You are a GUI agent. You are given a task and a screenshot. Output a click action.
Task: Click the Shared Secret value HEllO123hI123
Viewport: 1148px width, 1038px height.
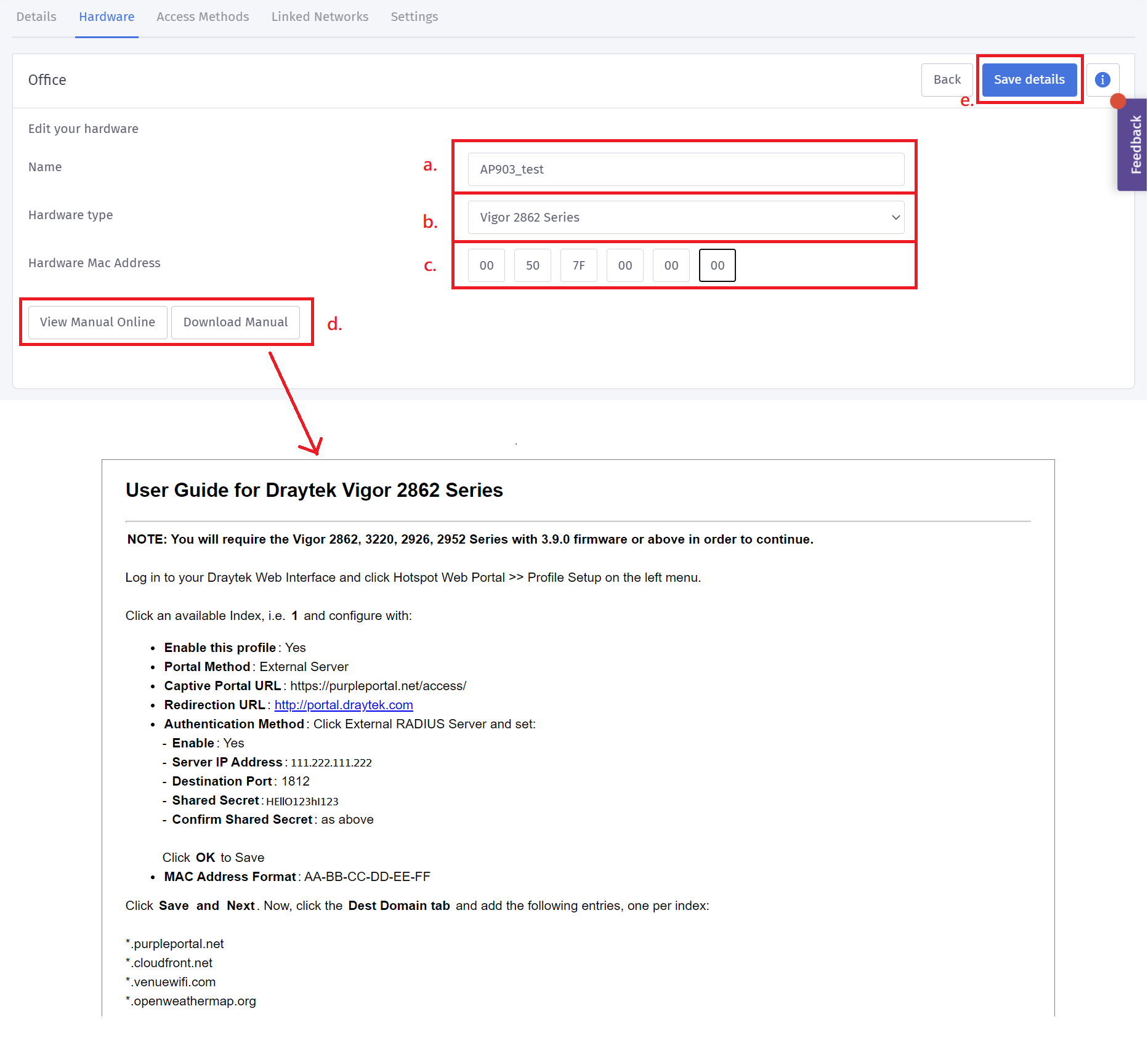point(302,801)
